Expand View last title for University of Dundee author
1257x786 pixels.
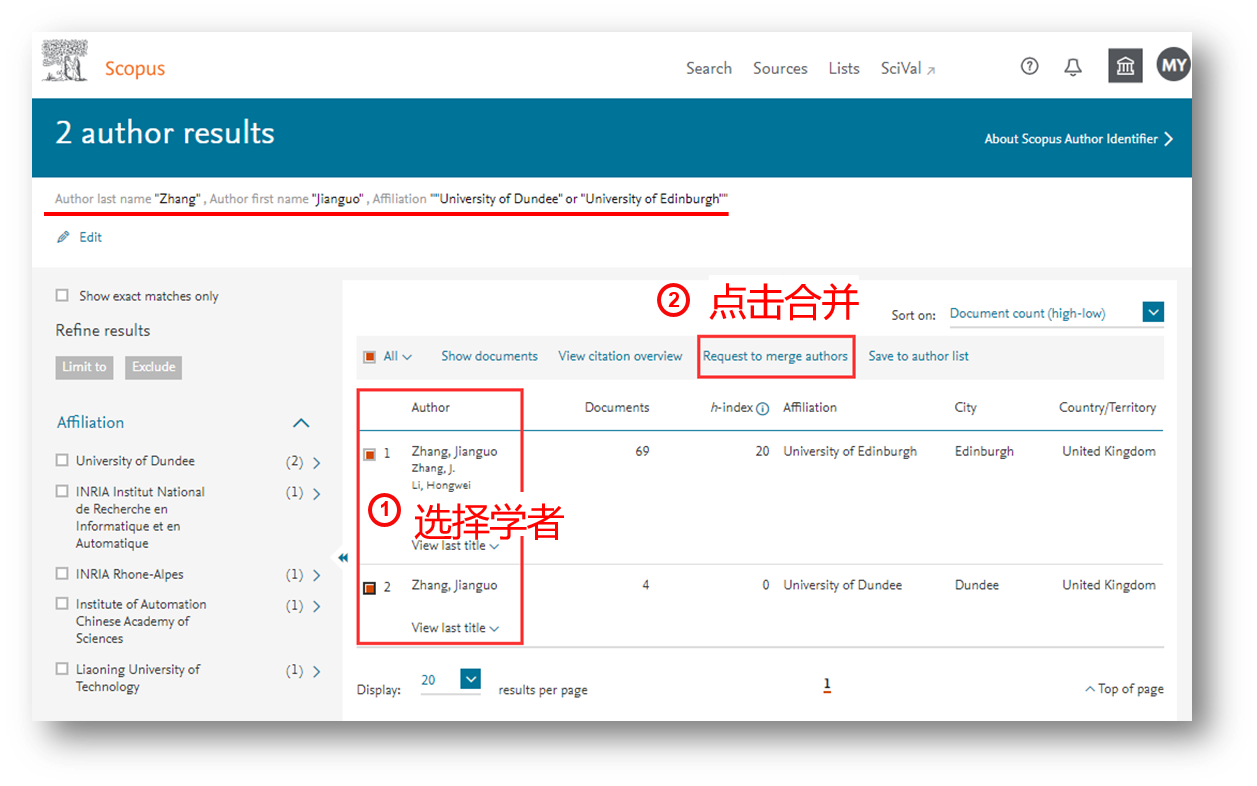(x=455, y=628)
